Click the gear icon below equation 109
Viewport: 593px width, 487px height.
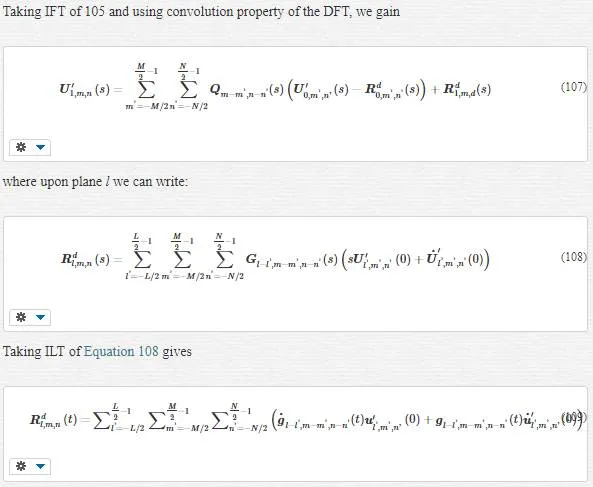(21, 466)
